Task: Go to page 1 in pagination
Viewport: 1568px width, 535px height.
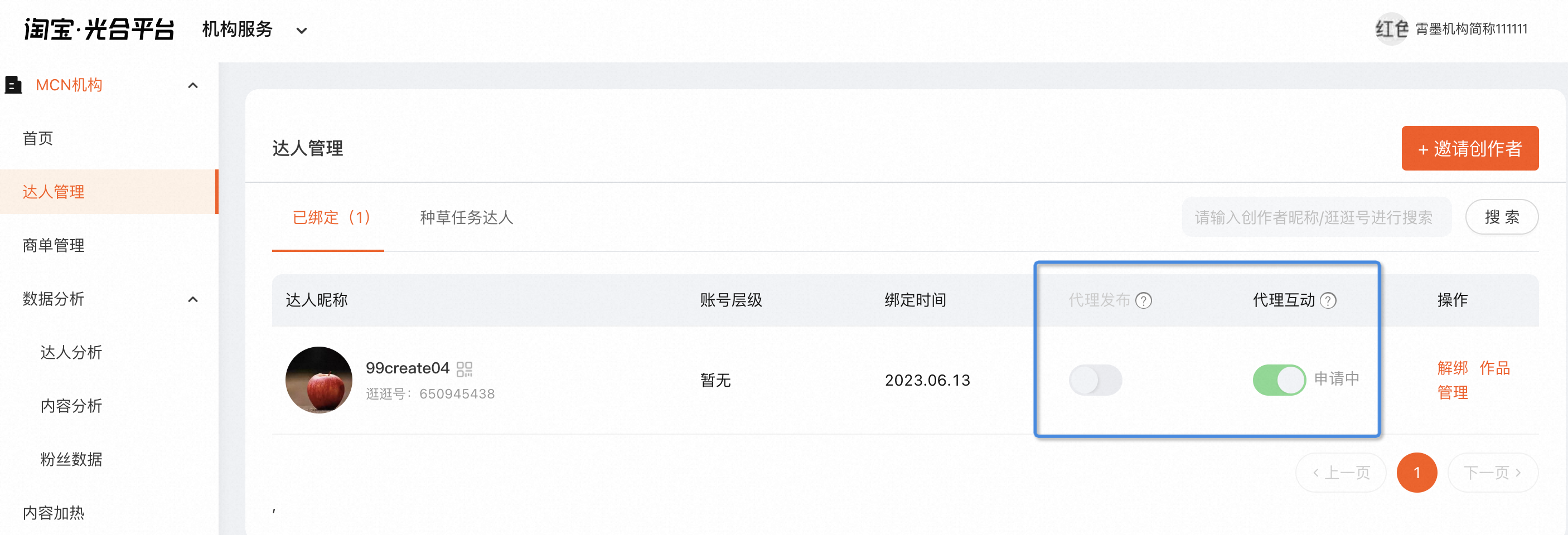Action: [1416, 471]
